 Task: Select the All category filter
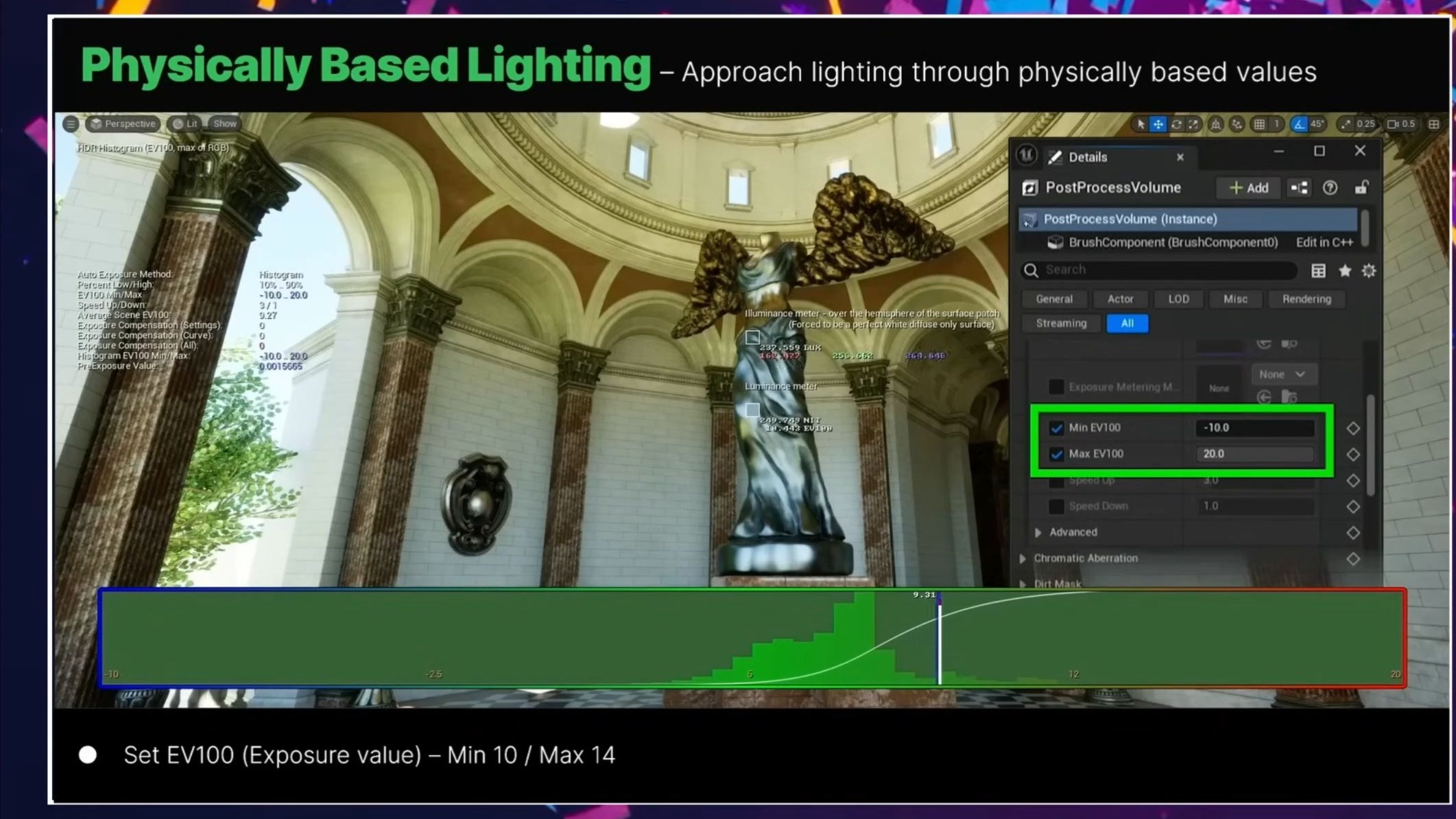click(x=1127, y=323)
